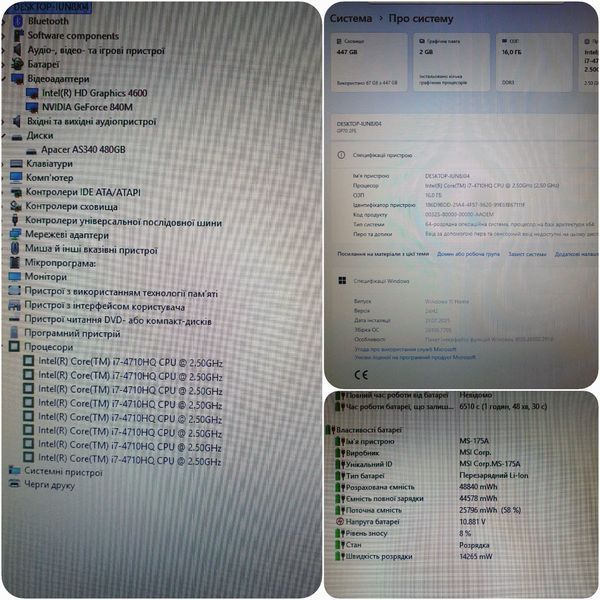600x600 pixels.
Task: Click the Процесори category icon
Action: pos(14,346)
